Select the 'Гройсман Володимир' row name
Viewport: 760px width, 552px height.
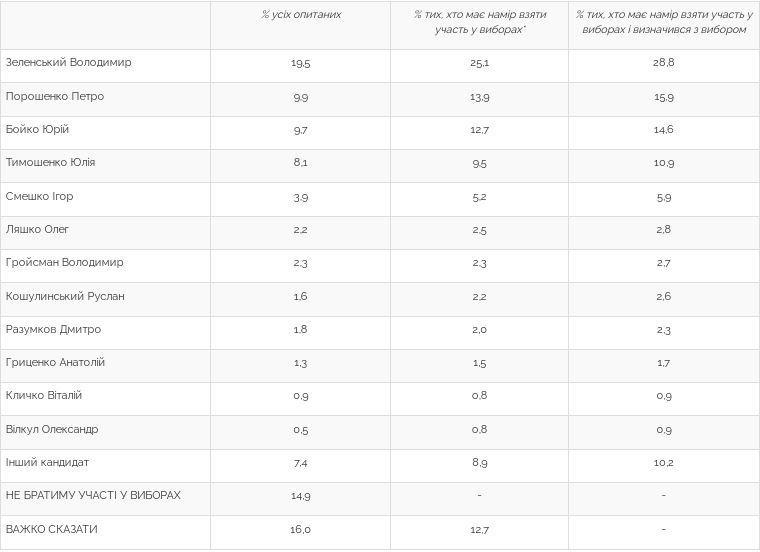click(x=65, y=263)
